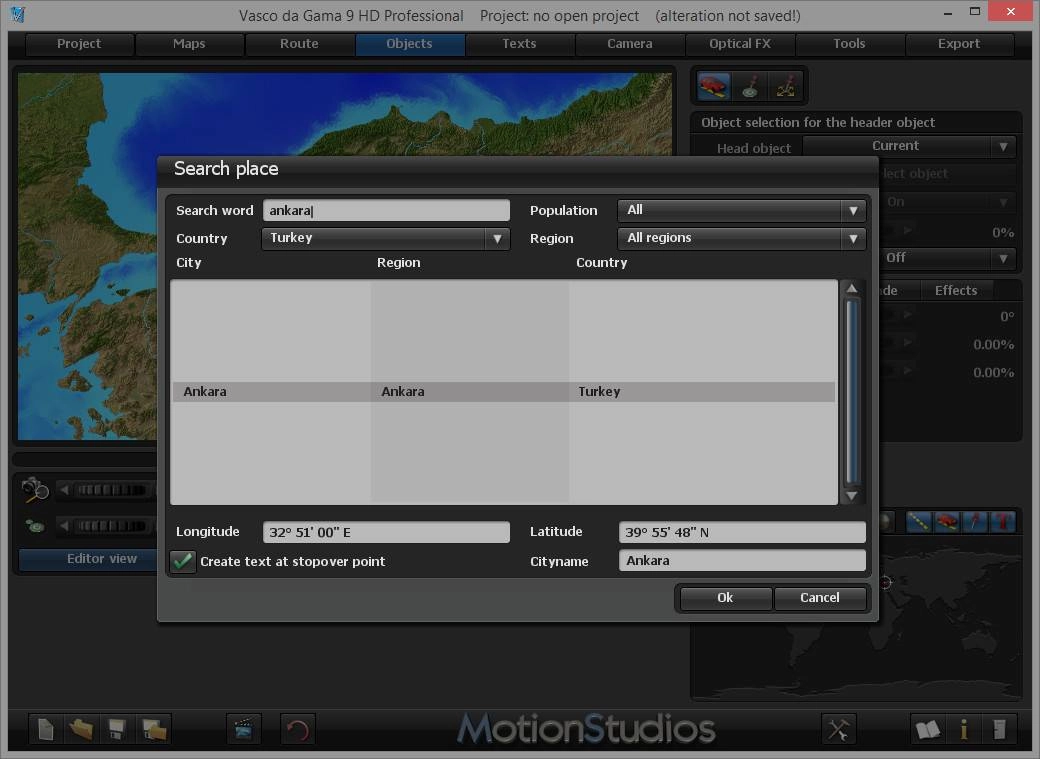Viewport: 1040px width, 759px height.
Task: Click the green rotation icon
Action: pyautogui.click(x=34, y=526)
